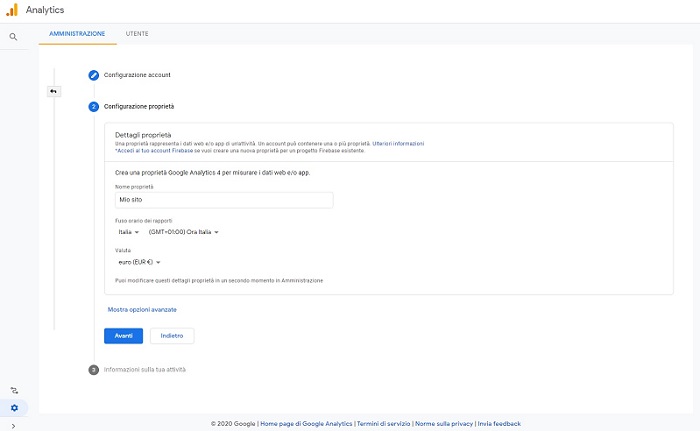
Task: Click the Analytics logo icon
Action: [12, 10]
